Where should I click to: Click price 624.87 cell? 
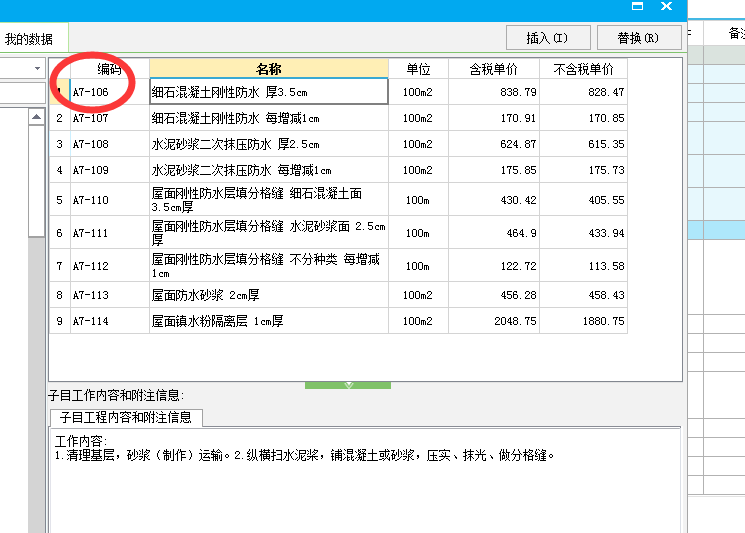point(494,144)
